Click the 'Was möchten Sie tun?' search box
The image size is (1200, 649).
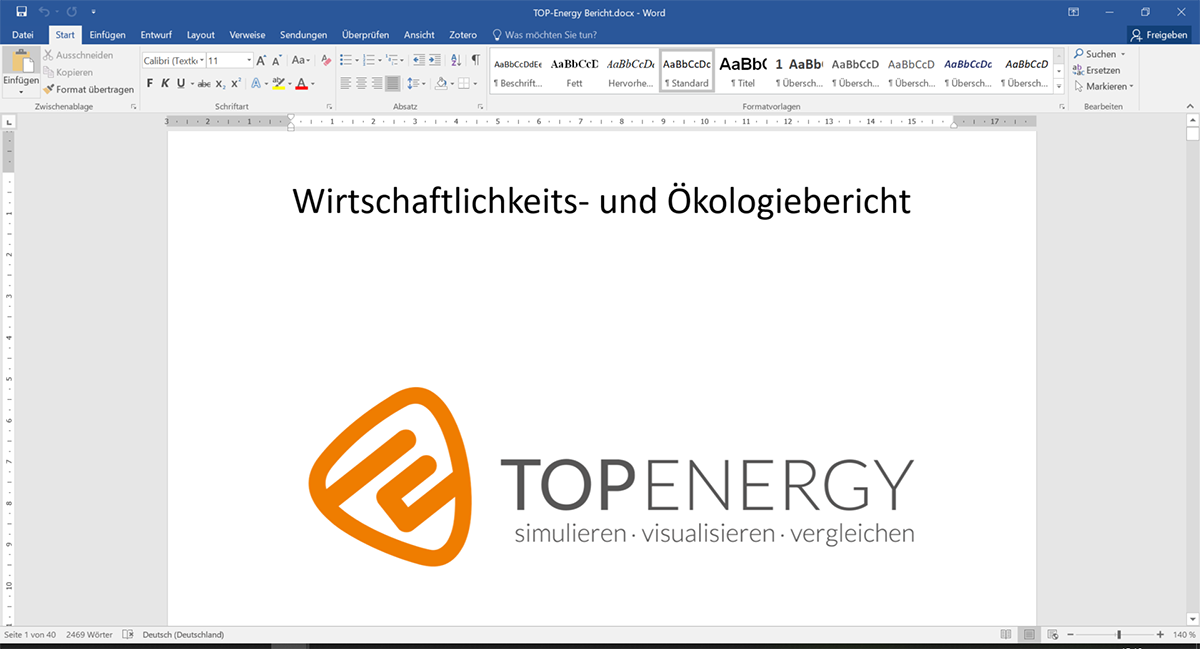[x=545, y=35]
